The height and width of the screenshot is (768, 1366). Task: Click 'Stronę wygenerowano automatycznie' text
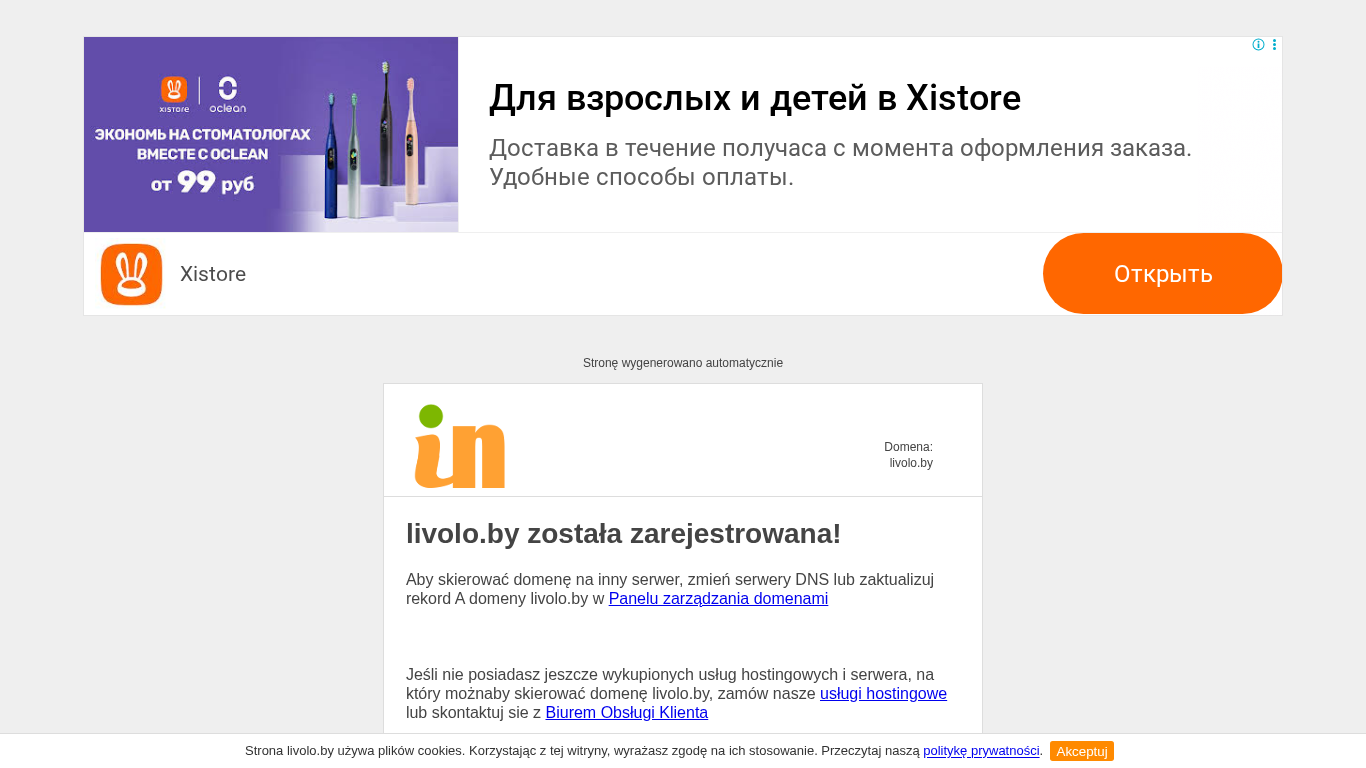click(683, 363)
